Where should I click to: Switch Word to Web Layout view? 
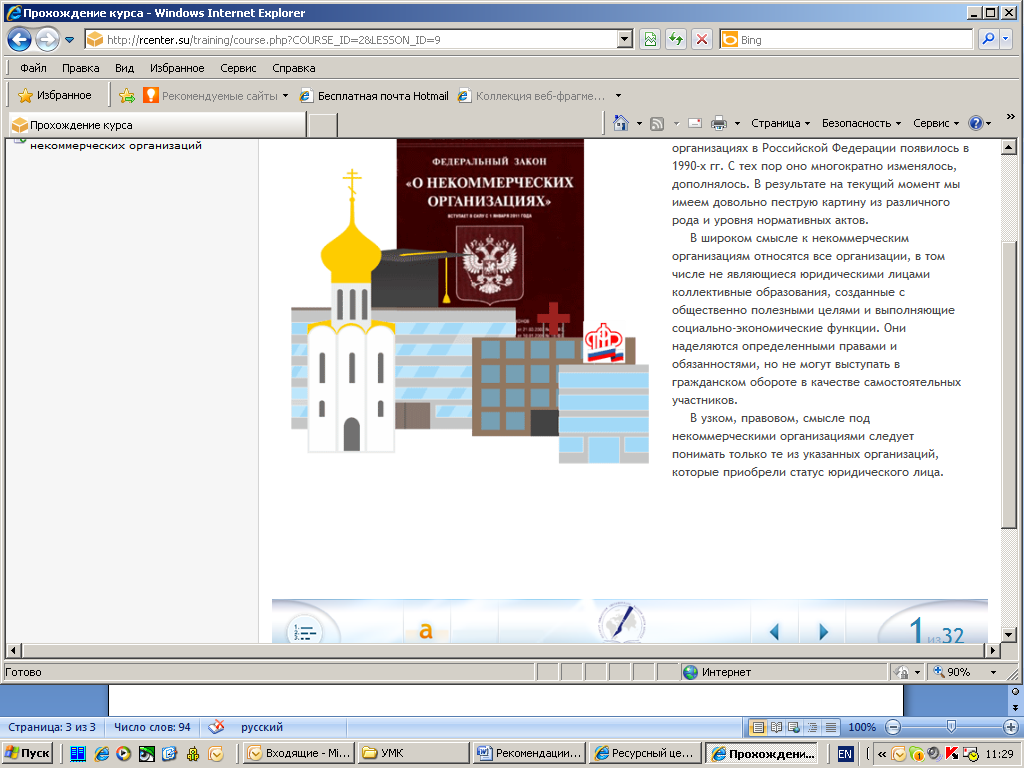(794, 727)
